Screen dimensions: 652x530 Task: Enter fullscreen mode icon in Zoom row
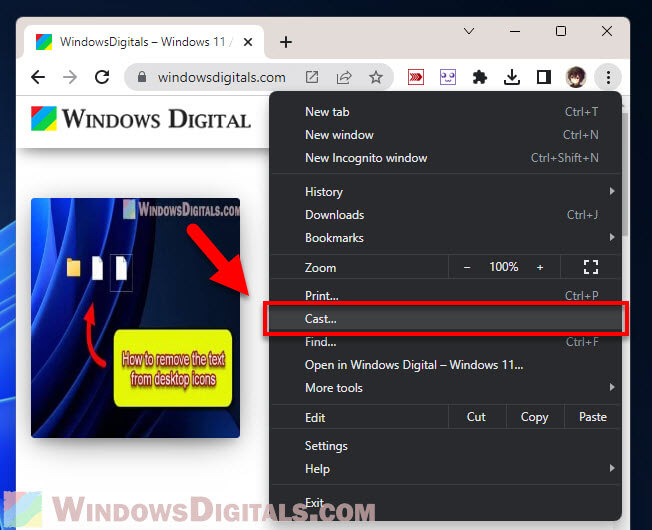coord(590,267)
